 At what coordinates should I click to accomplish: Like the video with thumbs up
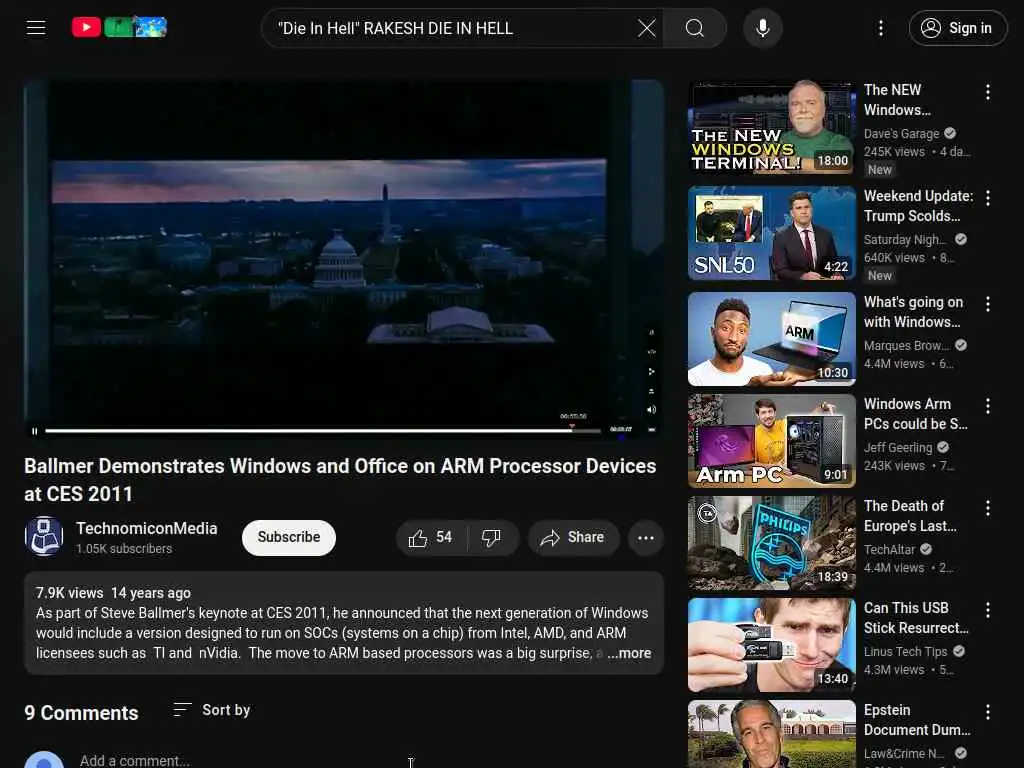point(430,537)
